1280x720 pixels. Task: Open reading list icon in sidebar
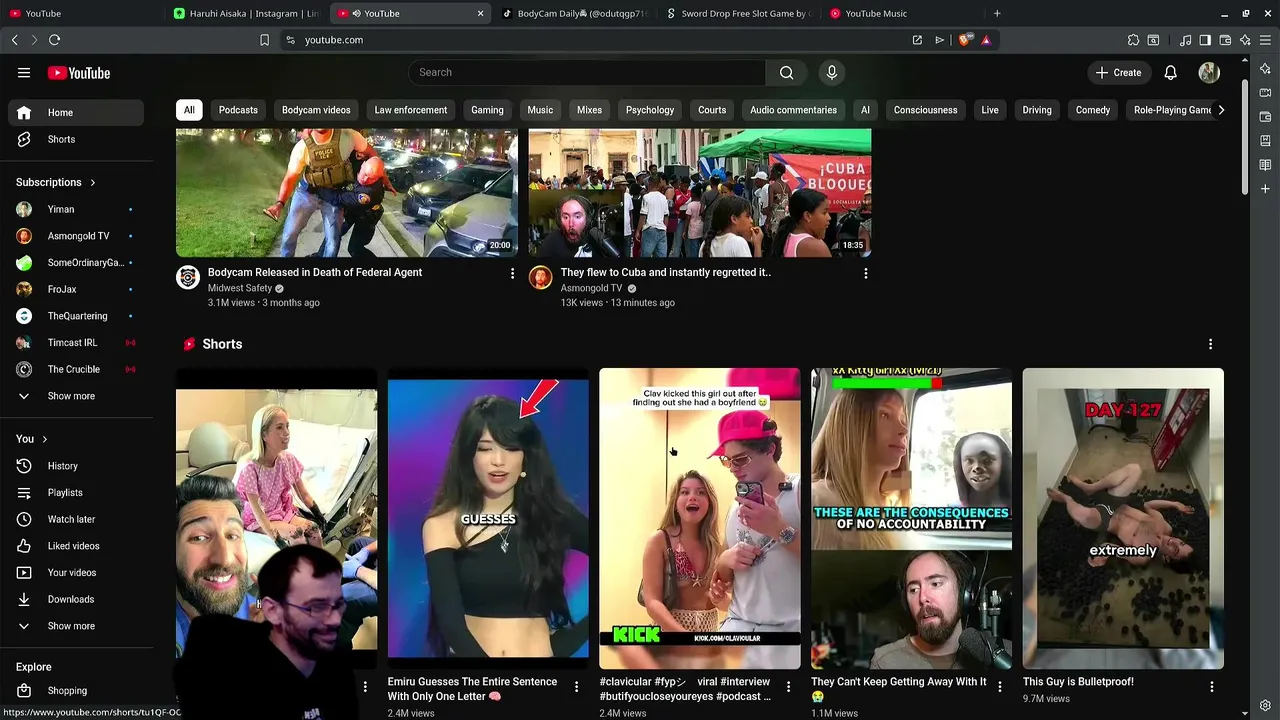point(1265,165)
